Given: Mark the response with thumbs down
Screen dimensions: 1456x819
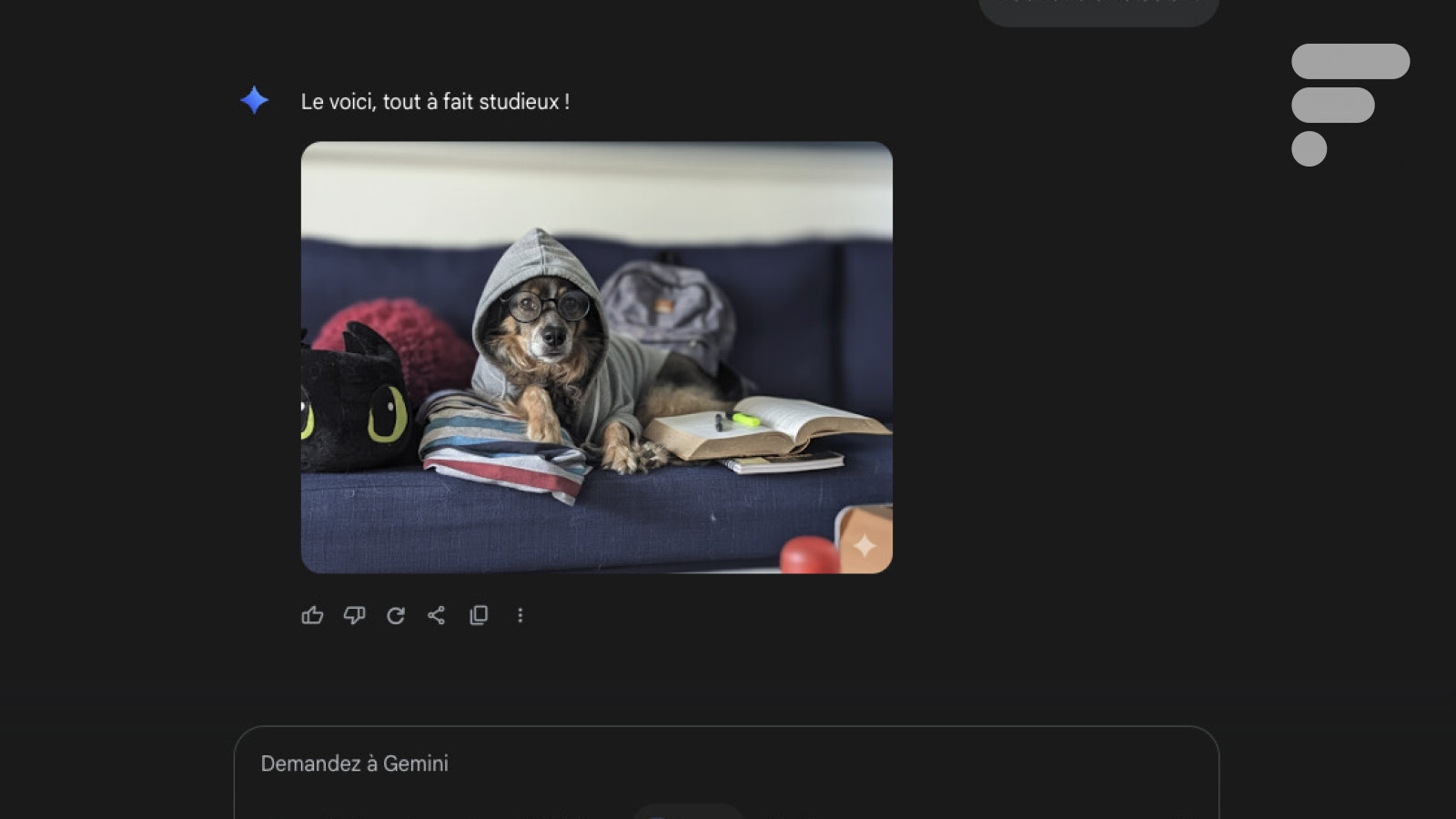Looking at the screenshot, I should point(354,616).
